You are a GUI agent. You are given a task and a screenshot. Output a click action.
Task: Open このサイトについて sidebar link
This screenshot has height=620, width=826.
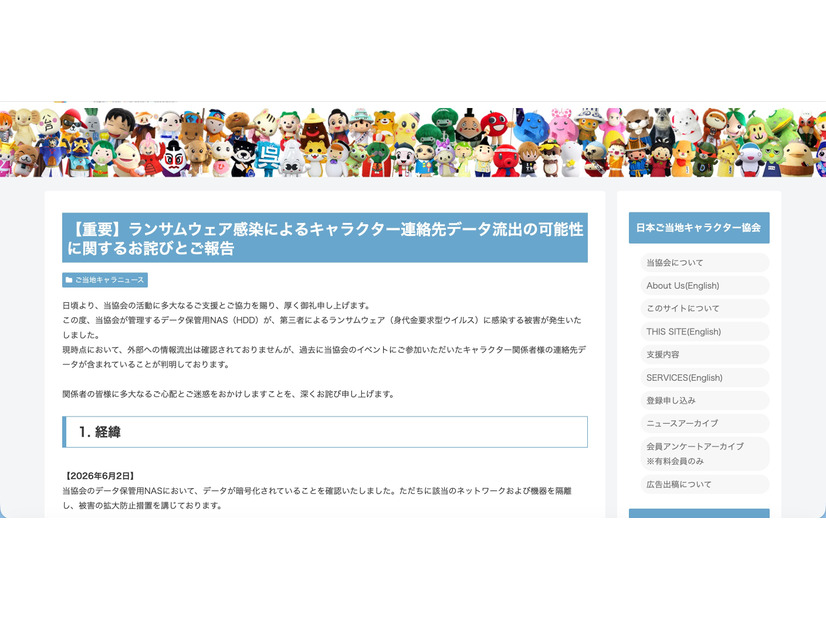(x=704, y=308)
